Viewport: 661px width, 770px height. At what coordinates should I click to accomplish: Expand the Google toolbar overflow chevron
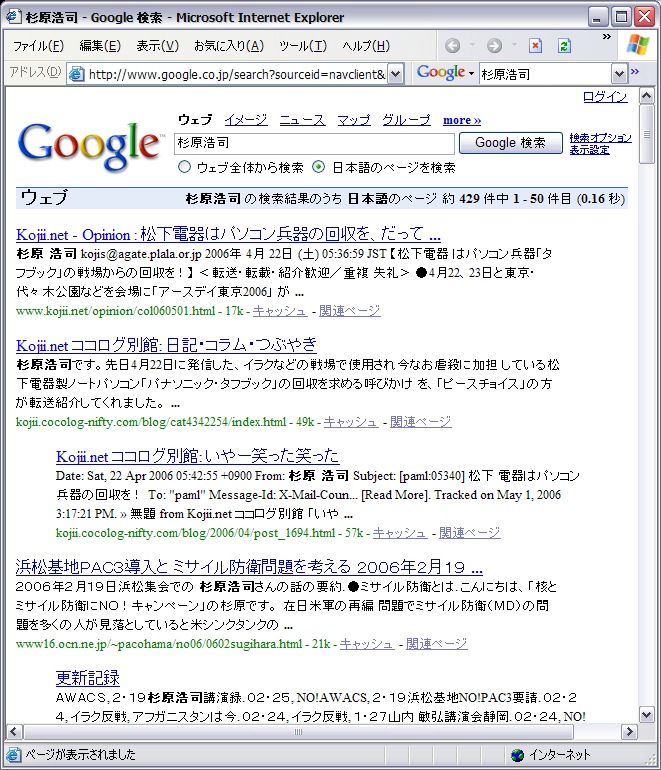pos(635,72)
